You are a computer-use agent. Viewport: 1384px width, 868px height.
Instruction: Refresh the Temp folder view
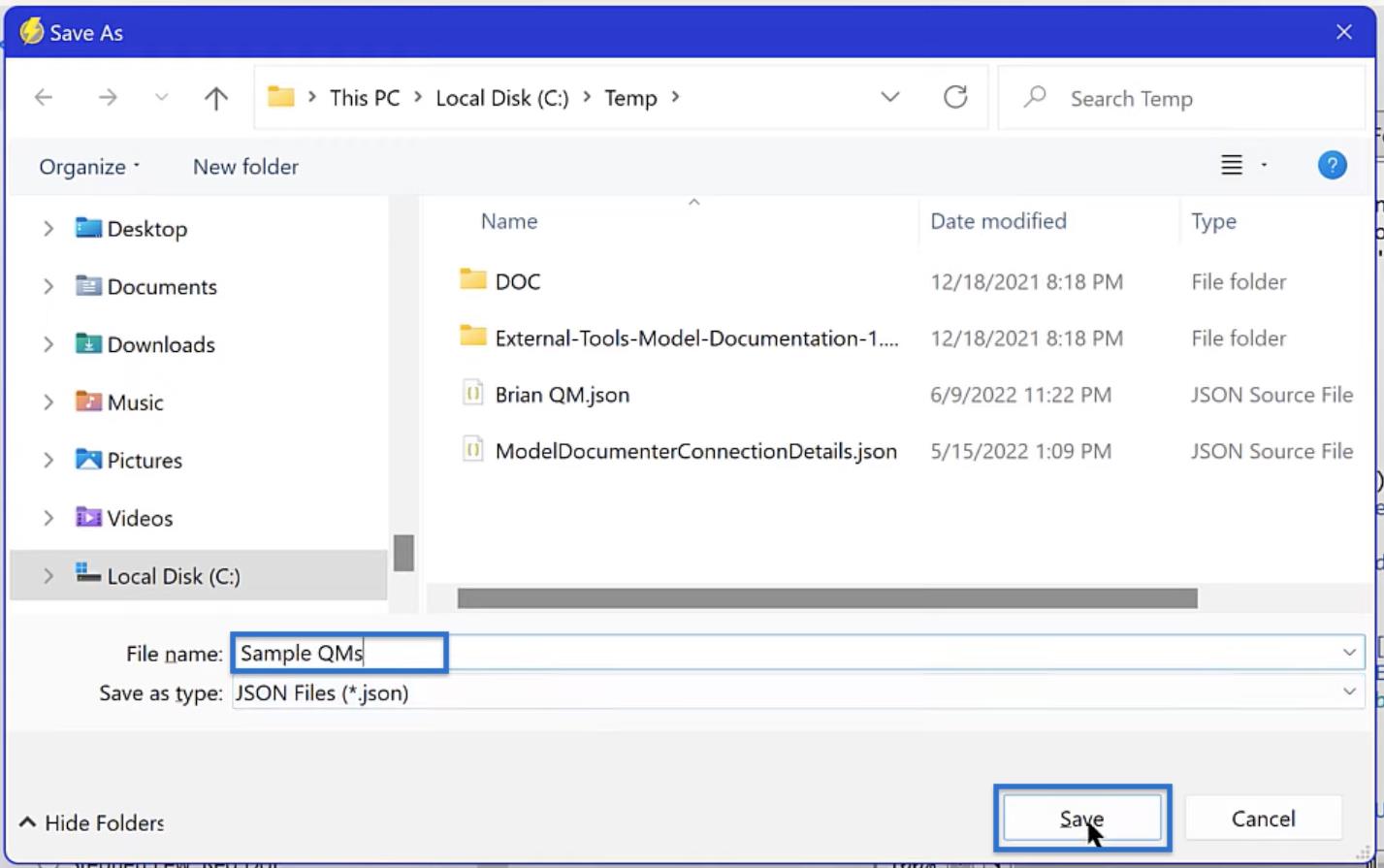955,97
